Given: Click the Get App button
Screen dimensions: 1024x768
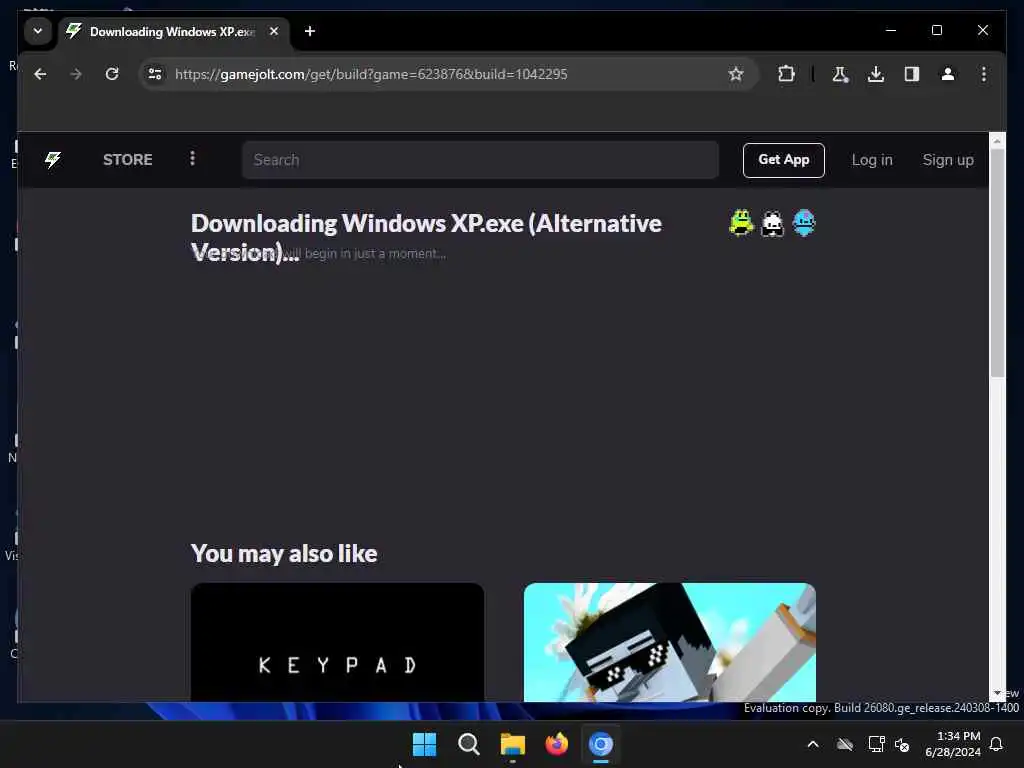Looking at the screenshot, I should click(783, 160).
